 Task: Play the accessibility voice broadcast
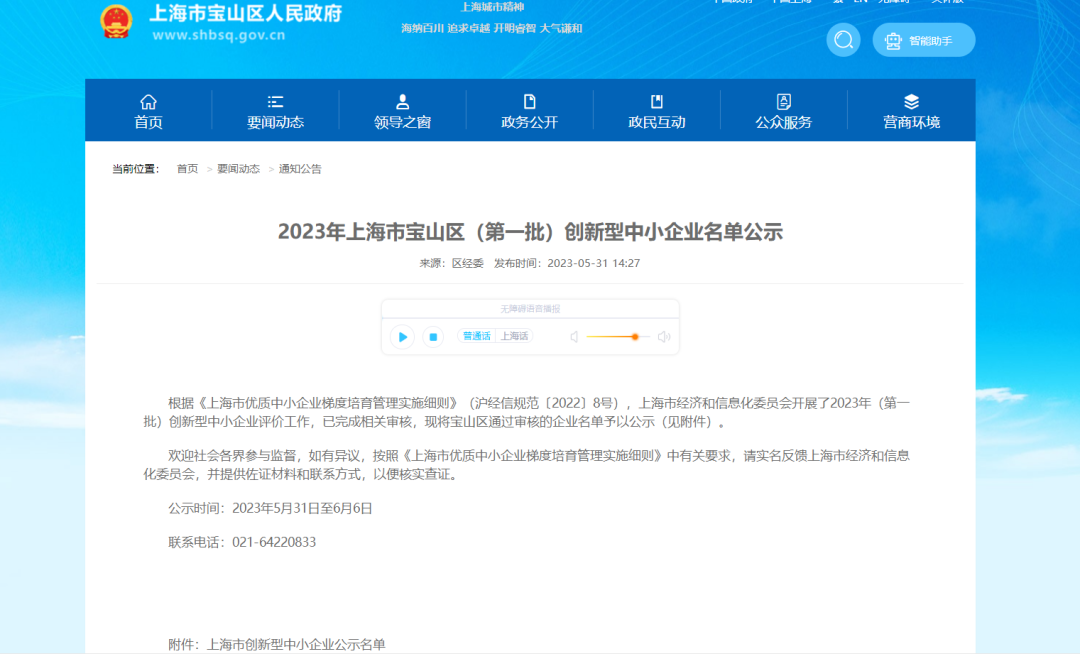pos(402,337)
